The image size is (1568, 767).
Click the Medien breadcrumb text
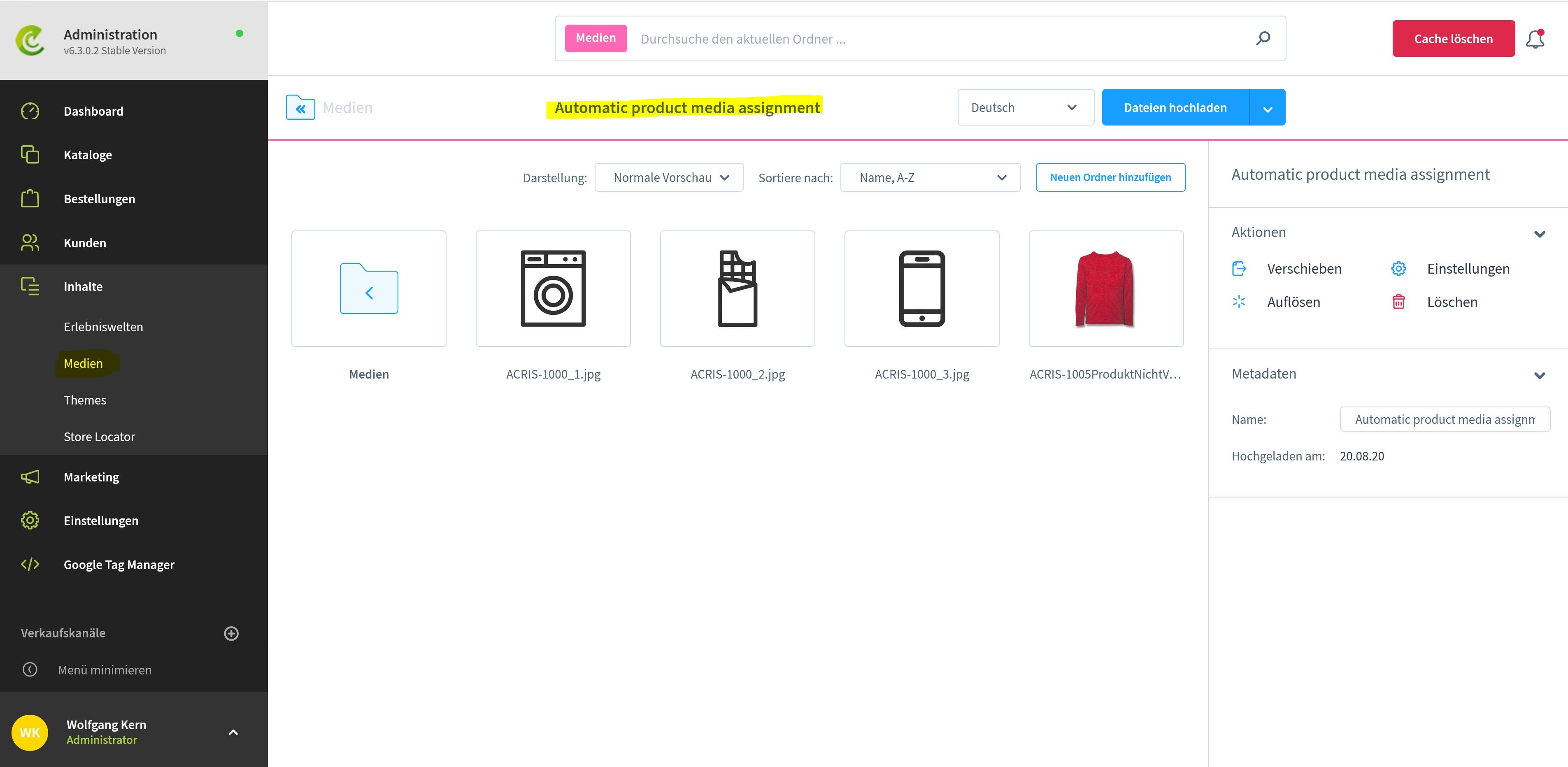coord(348,108)
